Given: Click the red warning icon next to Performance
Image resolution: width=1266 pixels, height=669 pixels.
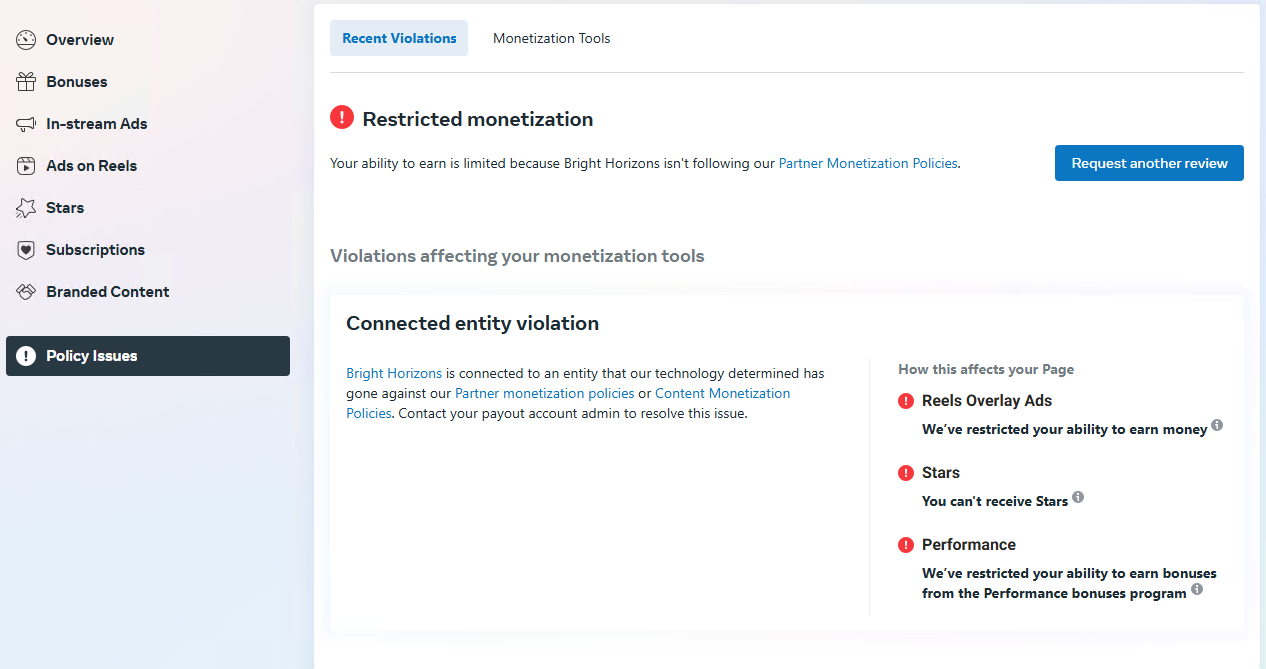Looking at the screenshot, I should (906, 545).
